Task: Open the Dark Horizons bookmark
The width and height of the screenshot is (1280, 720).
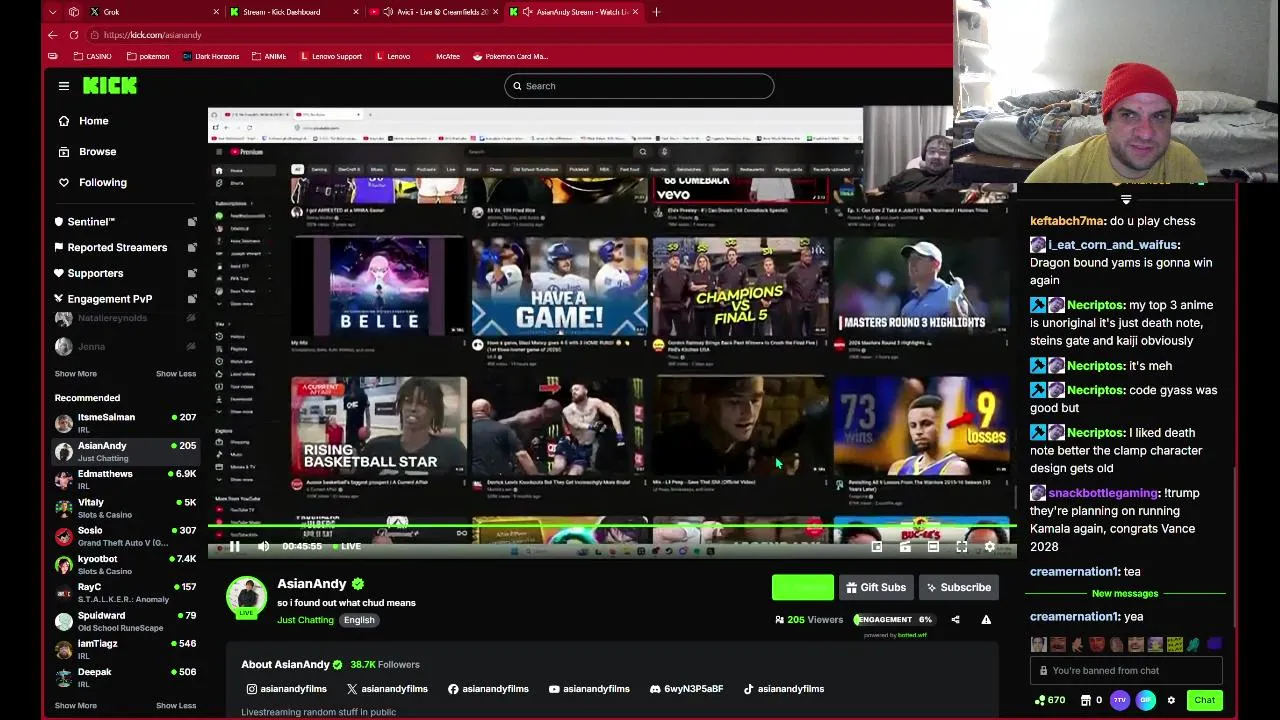Action: click(211, 56)
